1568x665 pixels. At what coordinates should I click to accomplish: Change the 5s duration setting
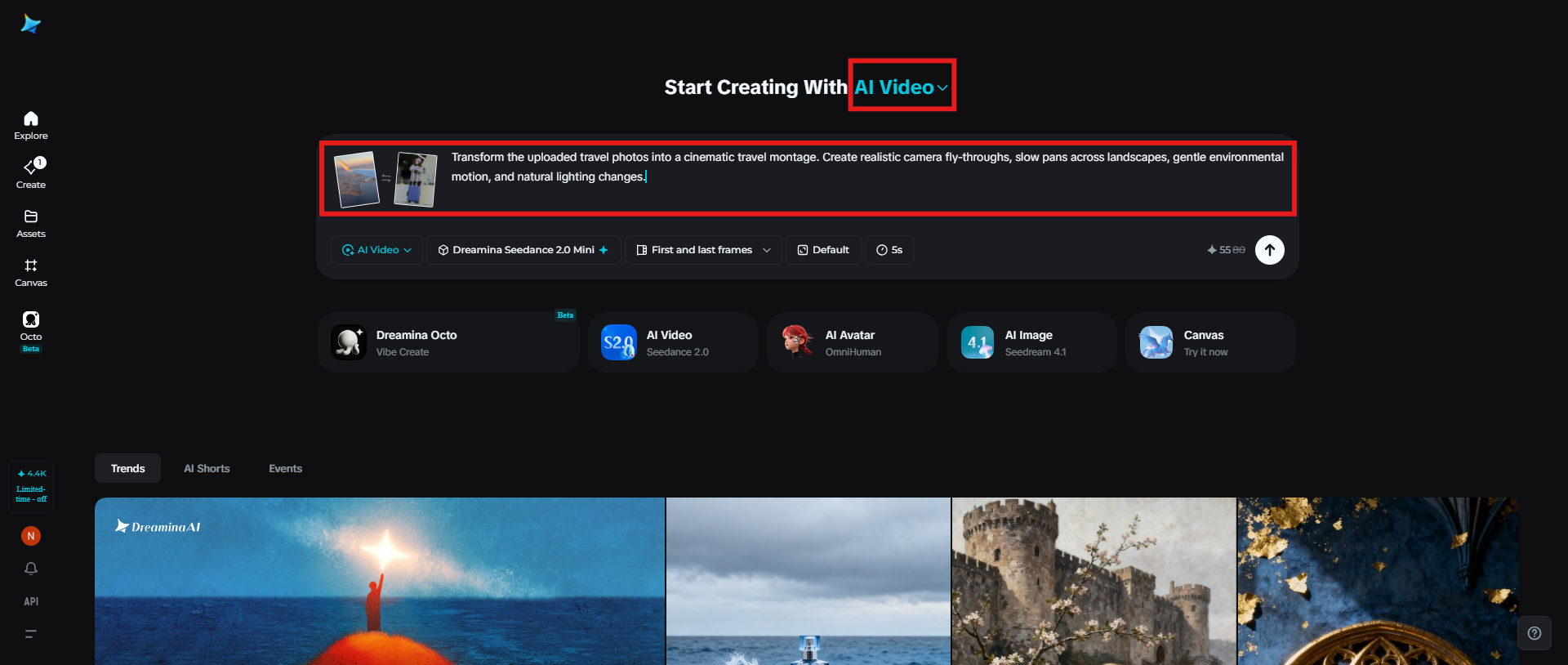click(x=889, y=250)
